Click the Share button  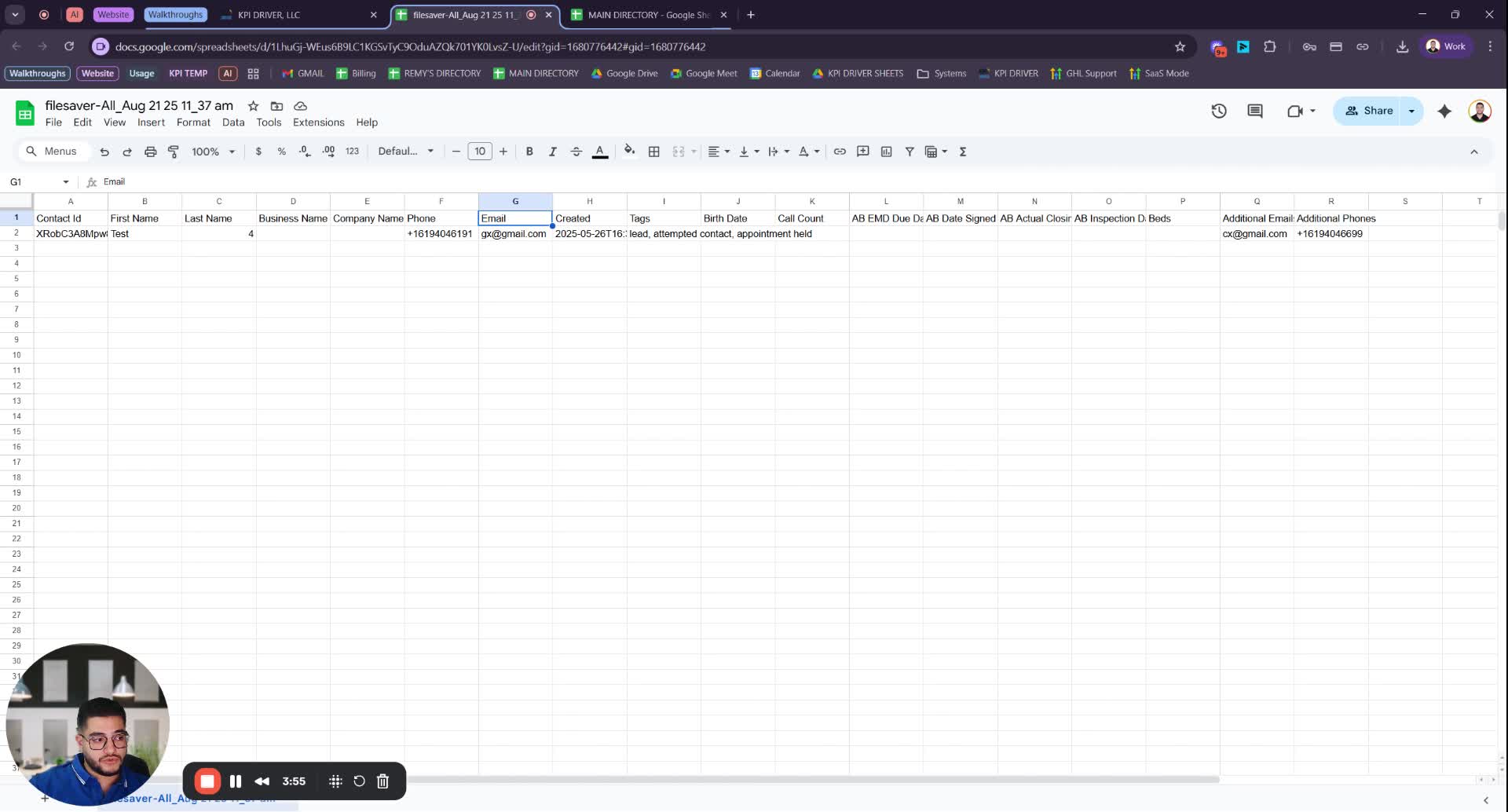(x=1368, y=111)
